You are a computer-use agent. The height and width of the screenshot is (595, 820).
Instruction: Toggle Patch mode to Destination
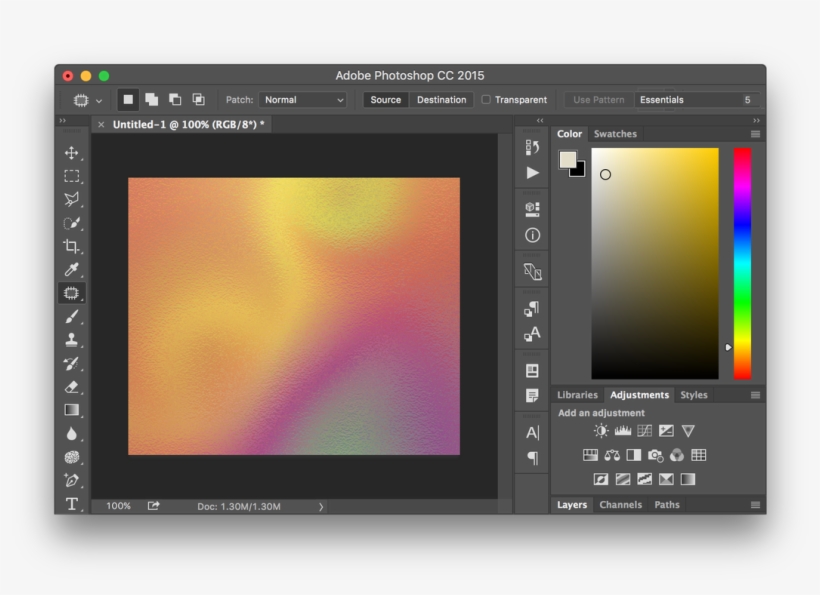tap(440, 99)
